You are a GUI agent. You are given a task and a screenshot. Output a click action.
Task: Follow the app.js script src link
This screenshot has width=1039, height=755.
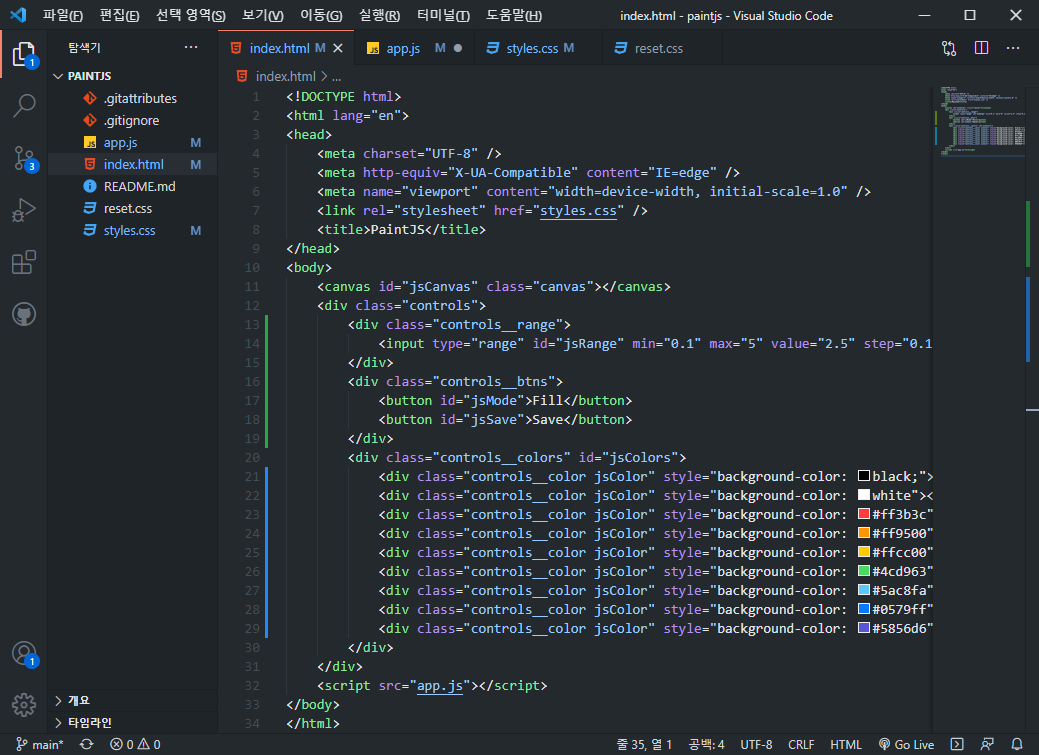point(439,685)
